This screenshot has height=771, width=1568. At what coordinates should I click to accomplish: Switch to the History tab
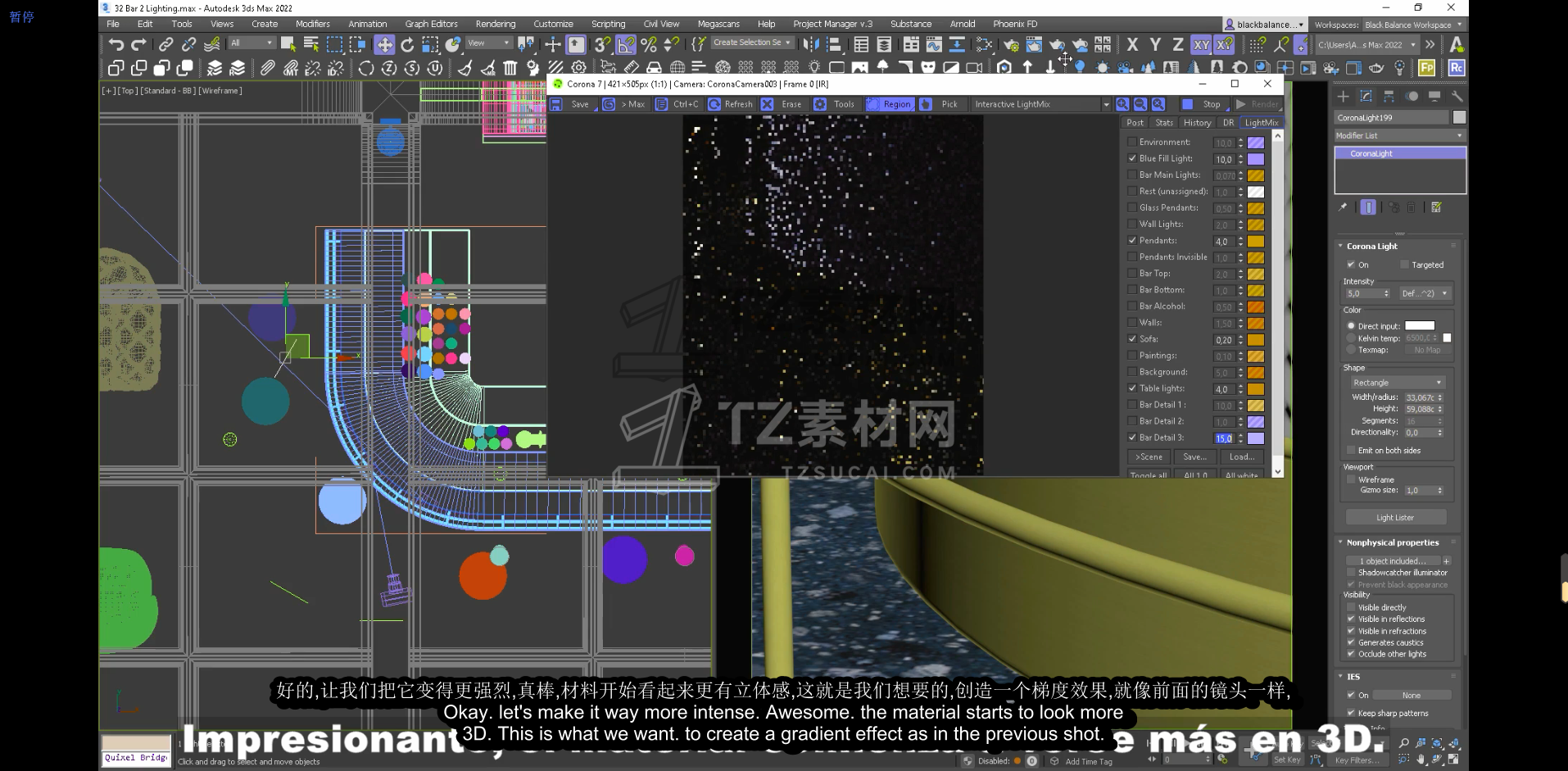point(1197,122)
